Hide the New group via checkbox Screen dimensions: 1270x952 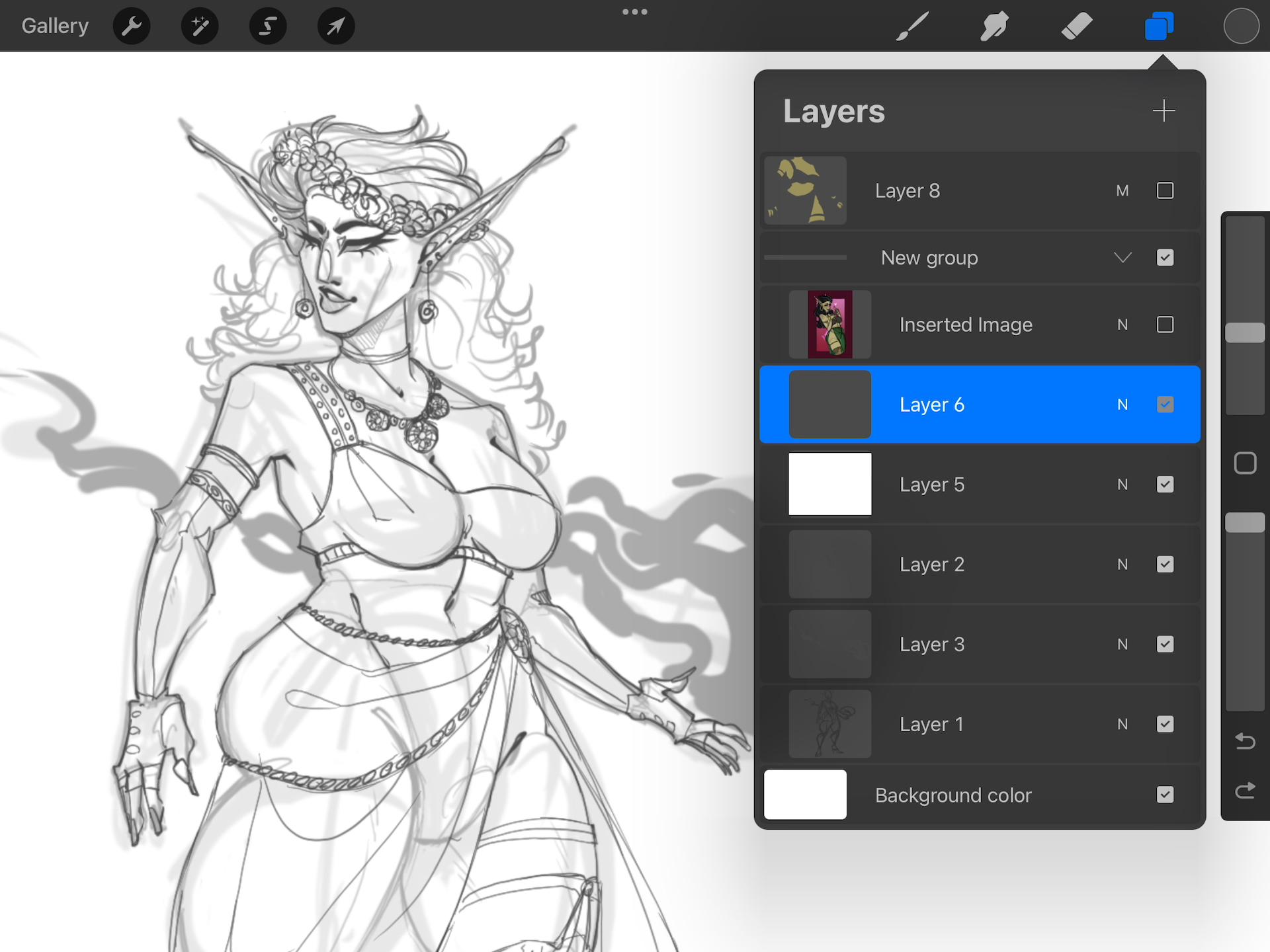[x=1165, y=257]
